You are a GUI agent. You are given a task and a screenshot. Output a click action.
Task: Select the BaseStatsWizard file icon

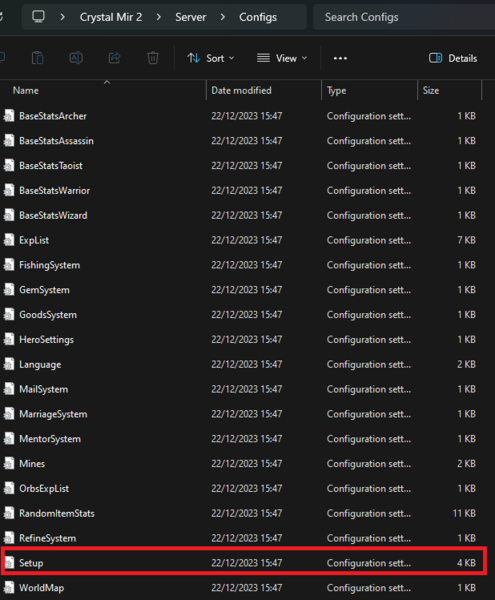[9, 215]
